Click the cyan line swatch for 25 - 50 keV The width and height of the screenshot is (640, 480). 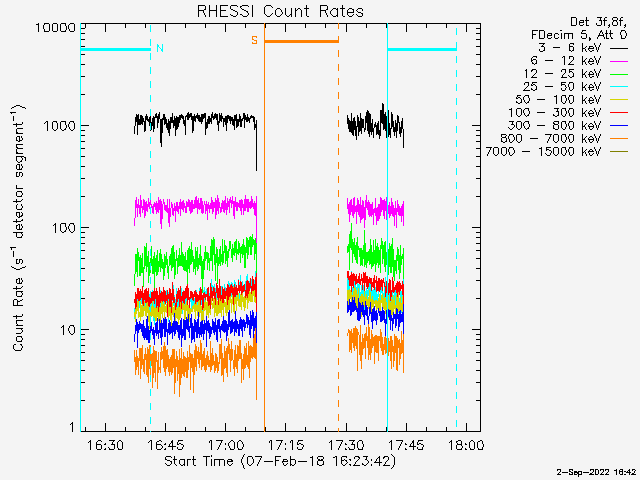pyautogui.click(x=619, y=87)
